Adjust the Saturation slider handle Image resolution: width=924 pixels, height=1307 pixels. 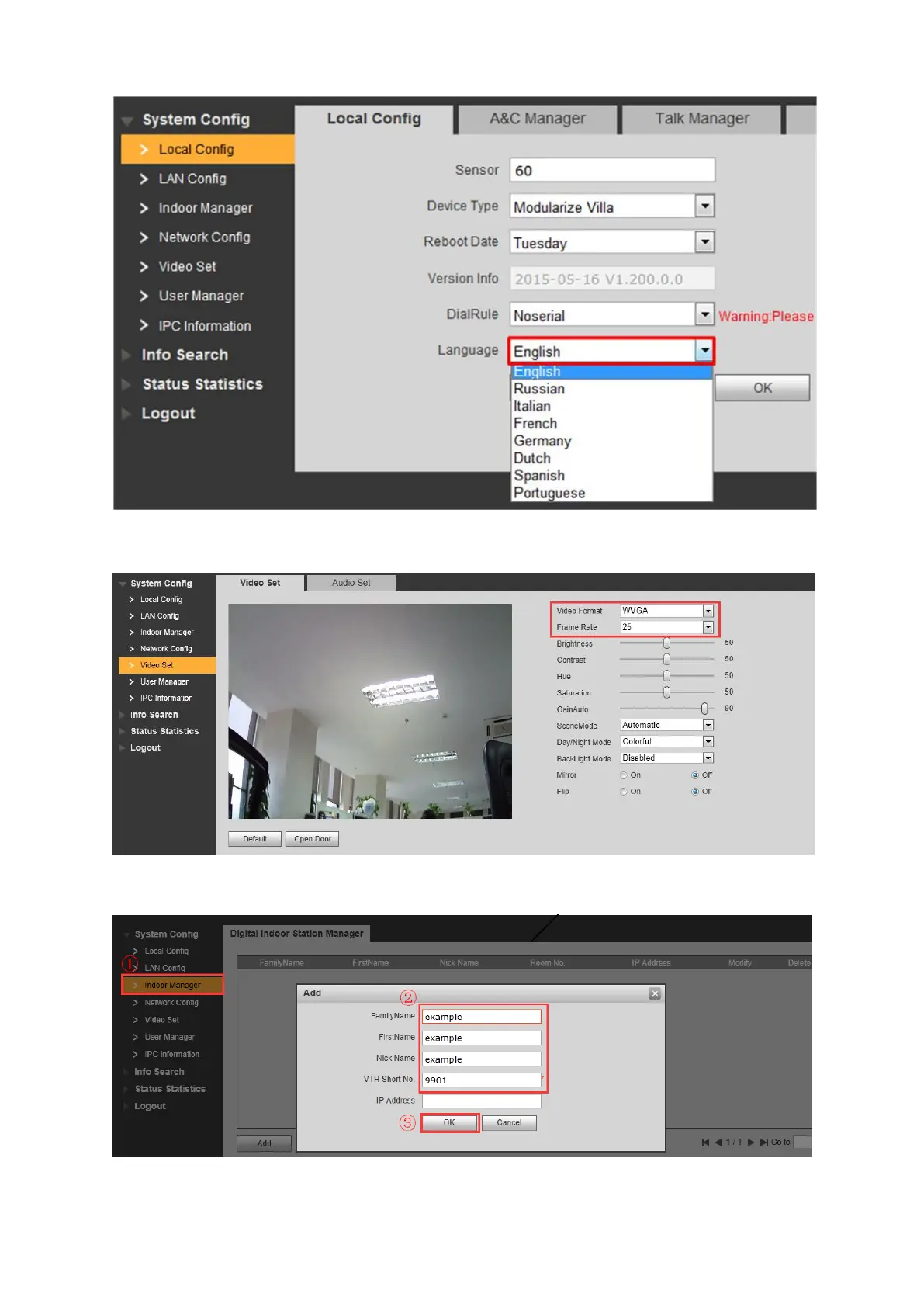click(666, 692)
